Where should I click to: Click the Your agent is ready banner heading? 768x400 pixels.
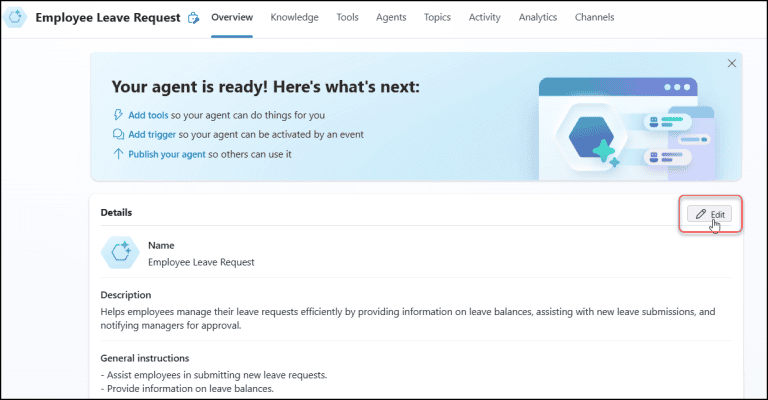[265, 87]
